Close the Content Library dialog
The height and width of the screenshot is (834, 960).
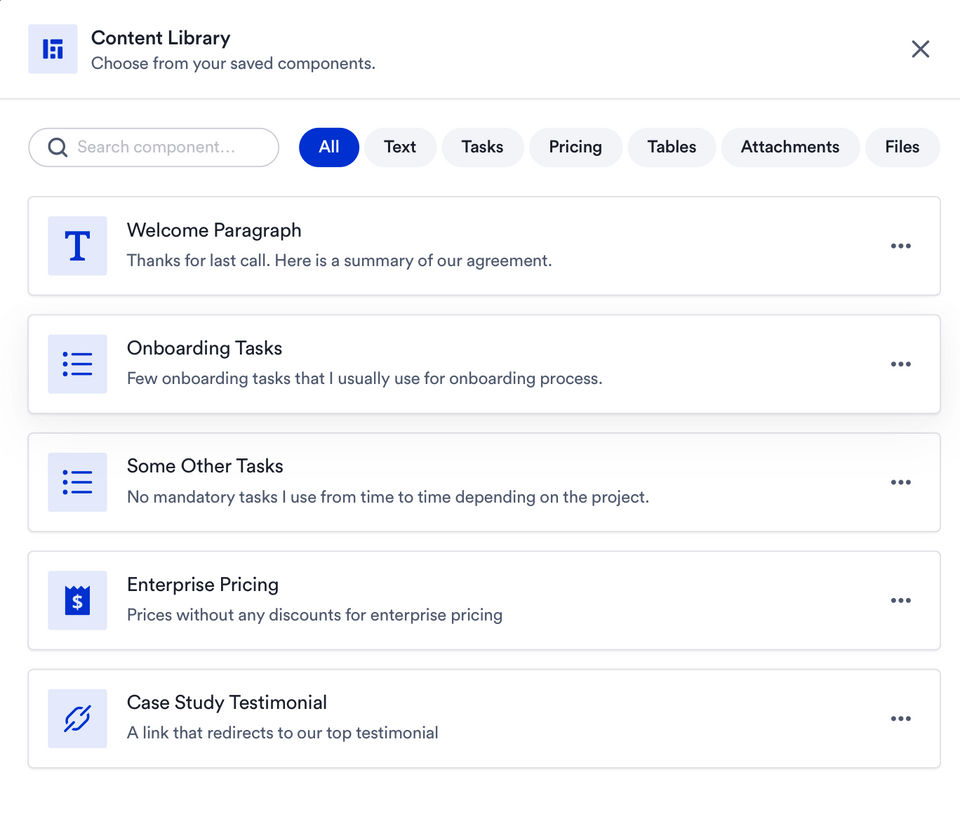click(x=920, y=49)
